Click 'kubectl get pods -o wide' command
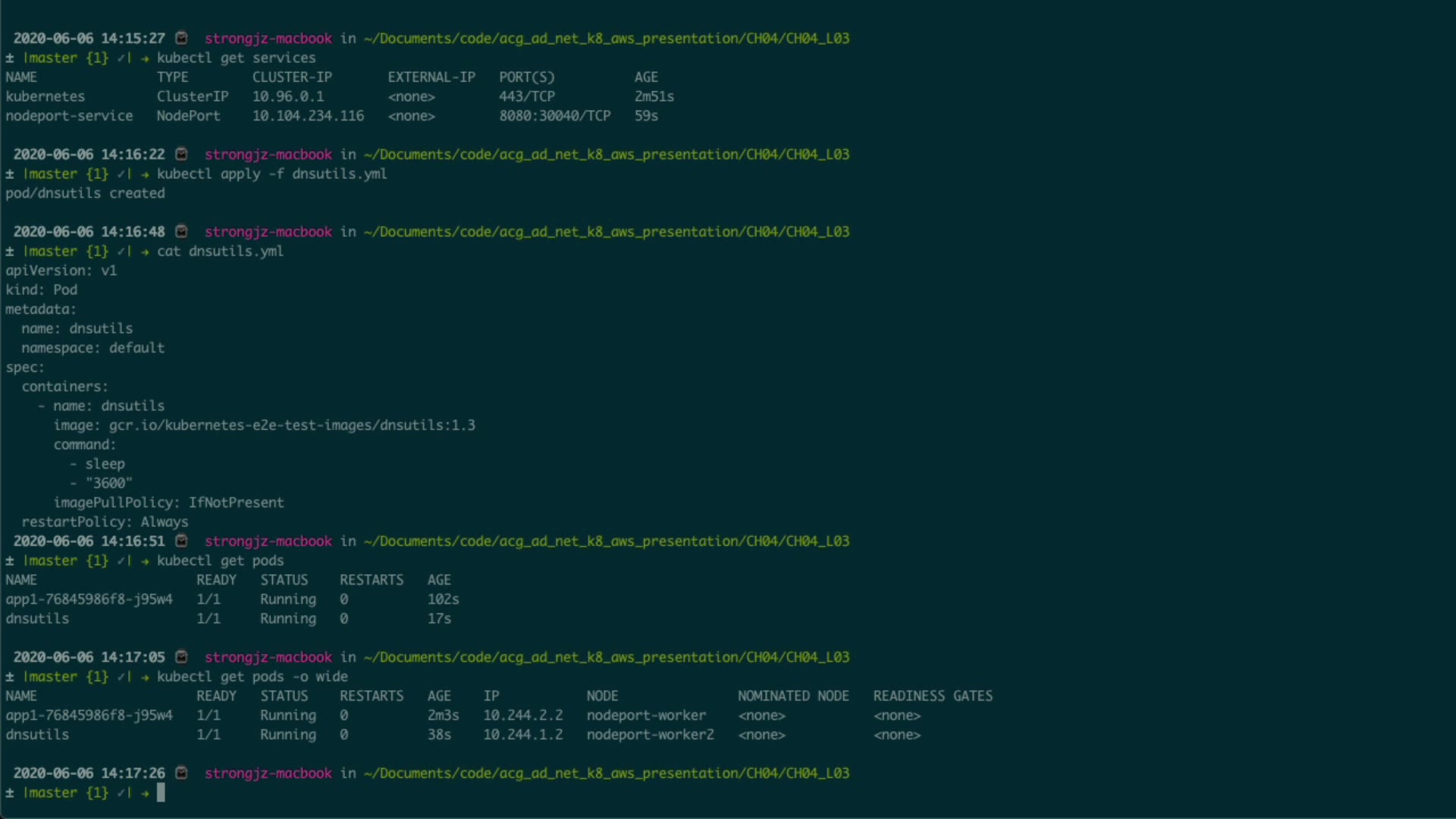The image size is (1456, 819). 252,676
